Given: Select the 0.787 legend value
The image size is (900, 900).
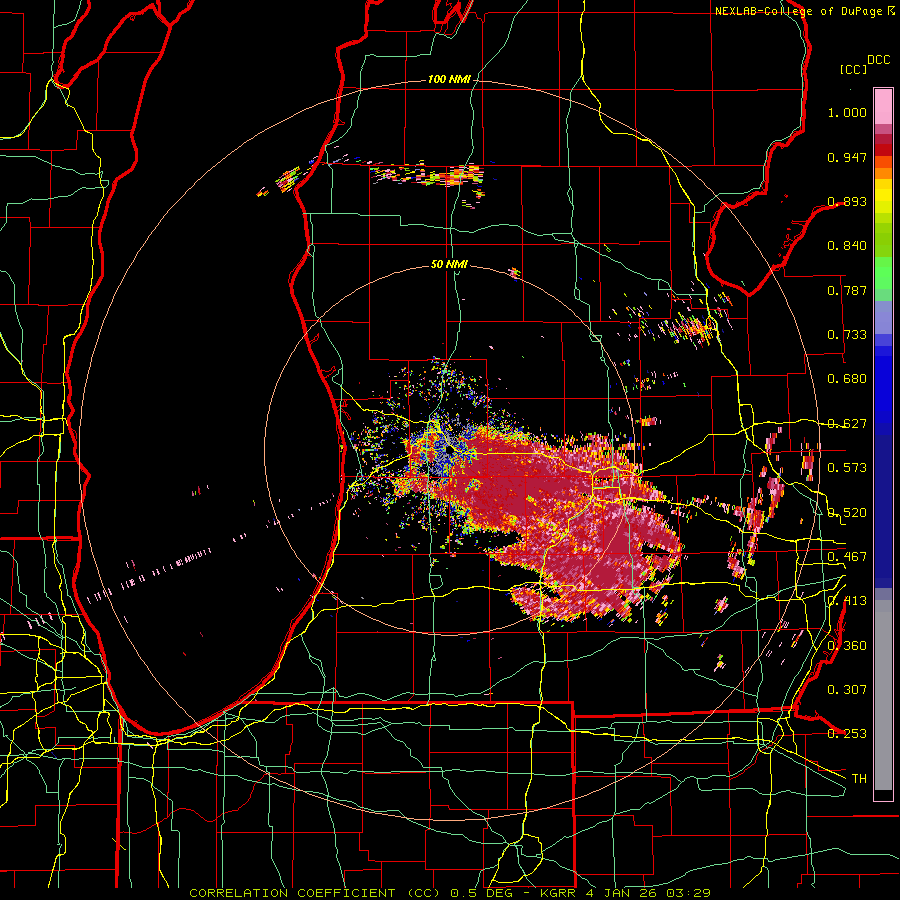Looking at the screenshot, I should coord(847,290).
